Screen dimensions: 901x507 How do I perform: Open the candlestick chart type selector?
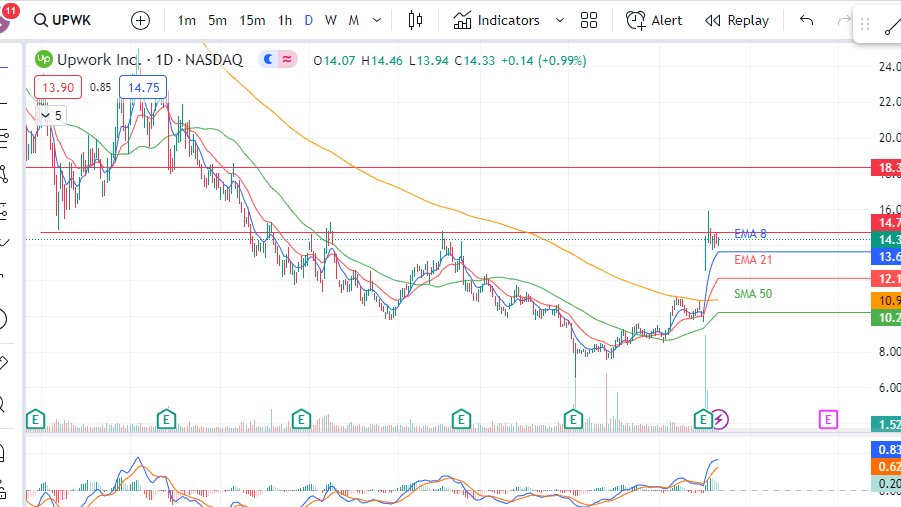pyautogui.click(x=415, y=21)
